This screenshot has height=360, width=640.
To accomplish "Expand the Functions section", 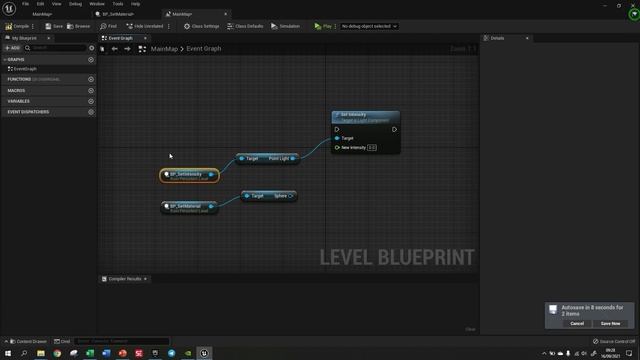I will click(x=19, y=79).
